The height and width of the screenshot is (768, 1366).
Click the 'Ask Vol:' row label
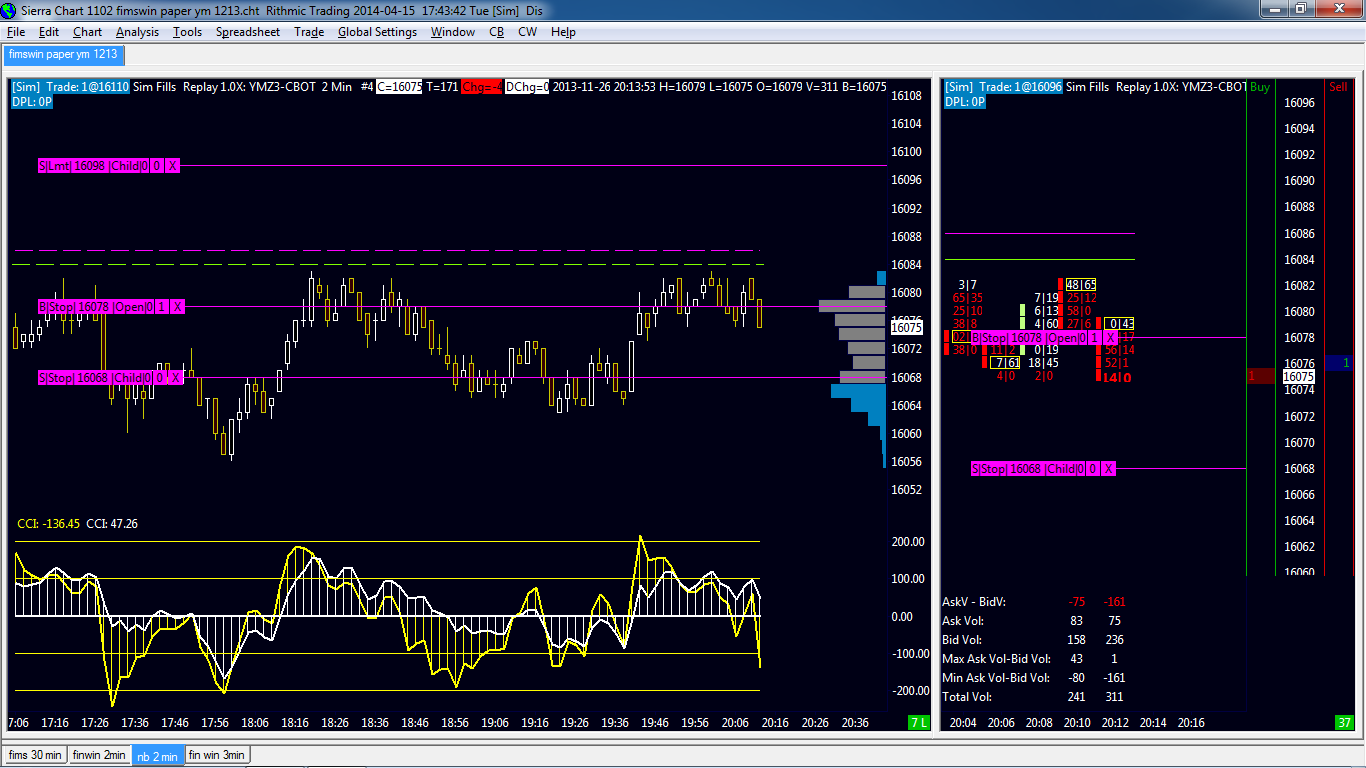click(965, 621)
